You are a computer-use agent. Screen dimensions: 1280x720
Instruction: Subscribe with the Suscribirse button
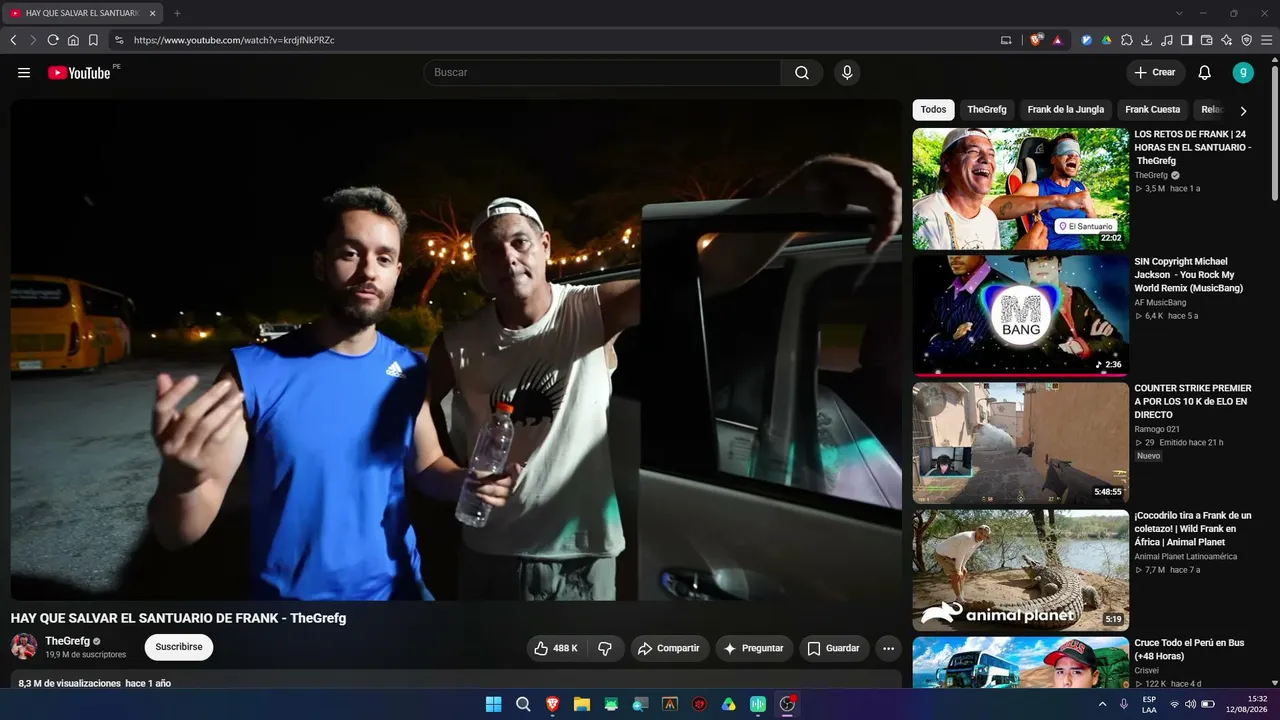179,647
